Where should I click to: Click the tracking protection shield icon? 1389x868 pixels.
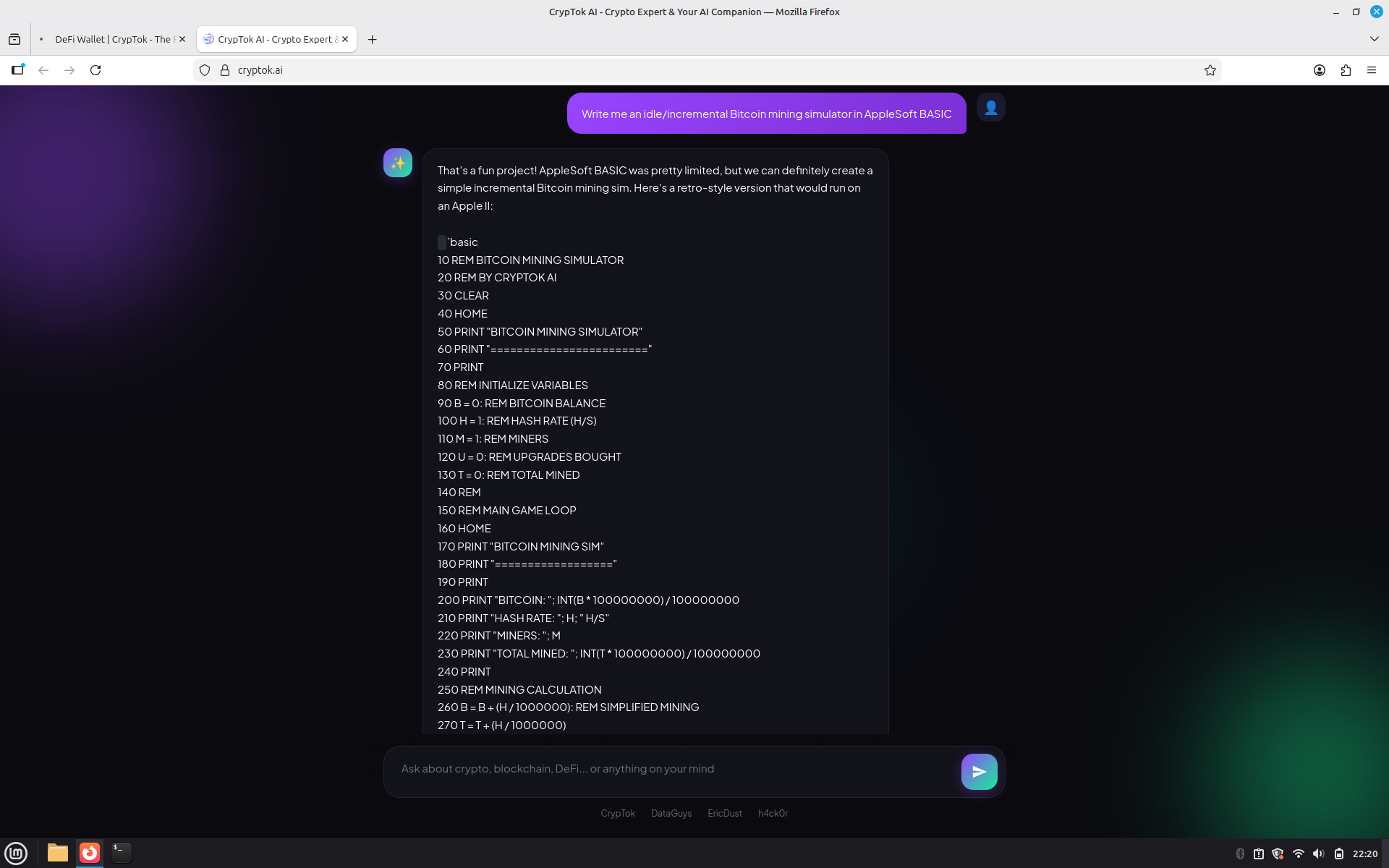click(x=205, y=70)
